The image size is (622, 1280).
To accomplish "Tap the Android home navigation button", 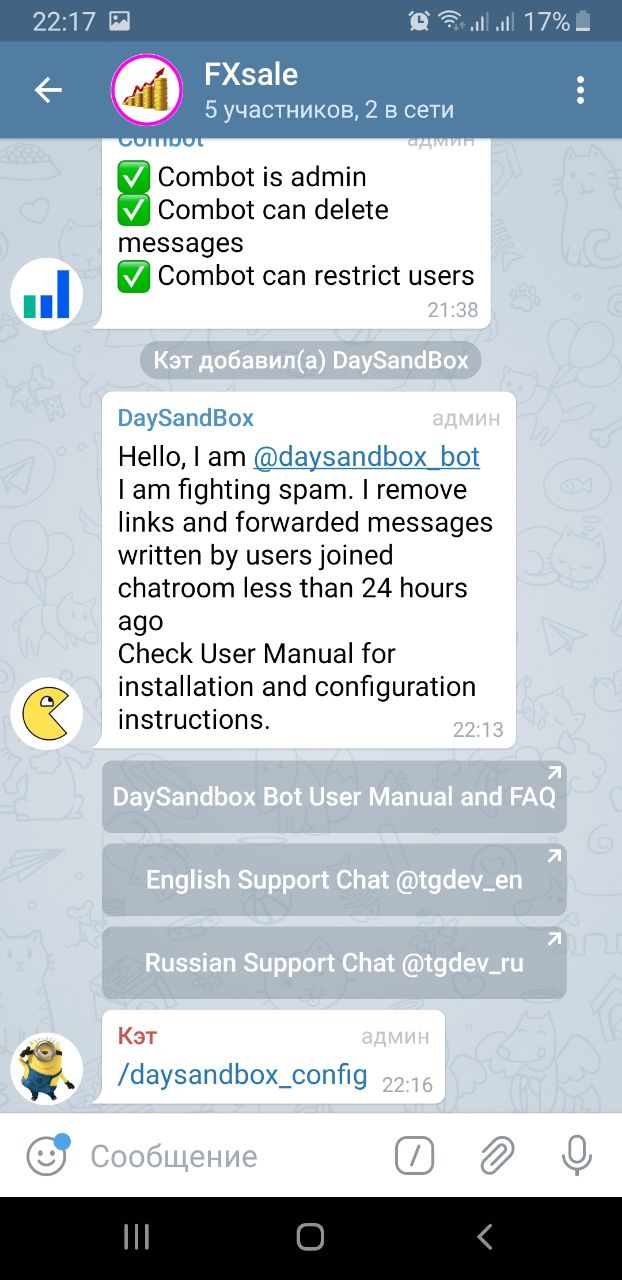I will coord(311,1237).
